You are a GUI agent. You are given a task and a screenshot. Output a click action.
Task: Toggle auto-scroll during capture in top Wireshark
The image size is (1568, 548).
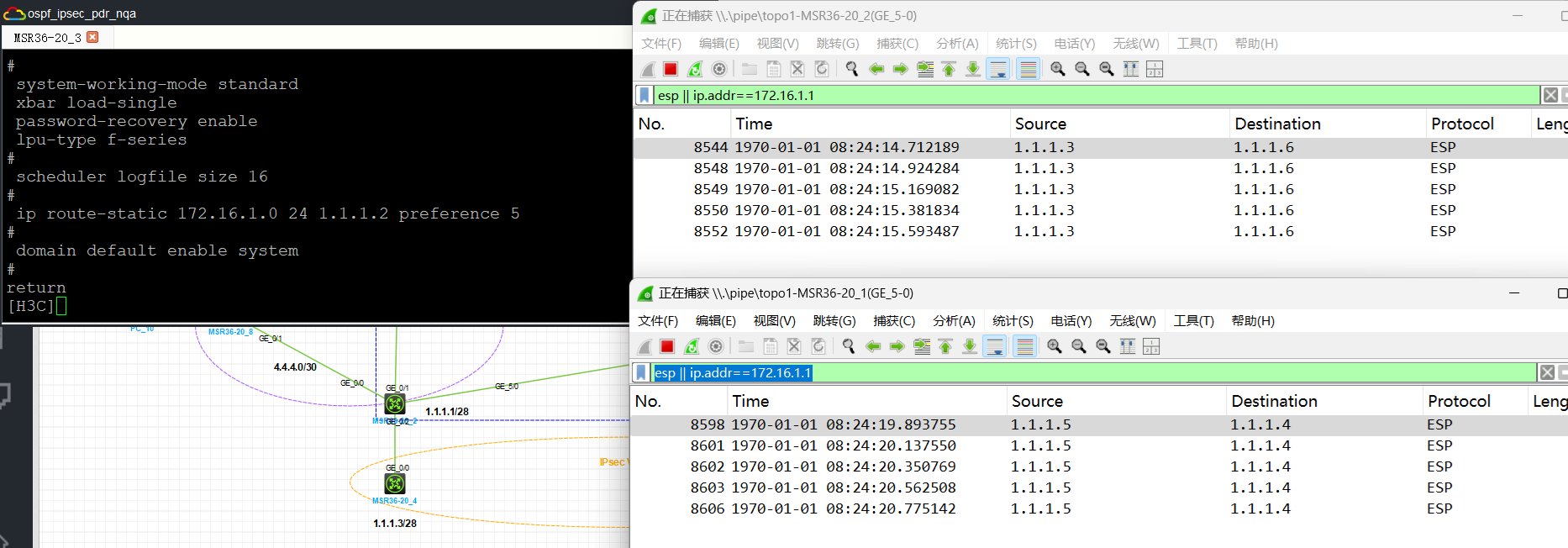pos(998,69)
